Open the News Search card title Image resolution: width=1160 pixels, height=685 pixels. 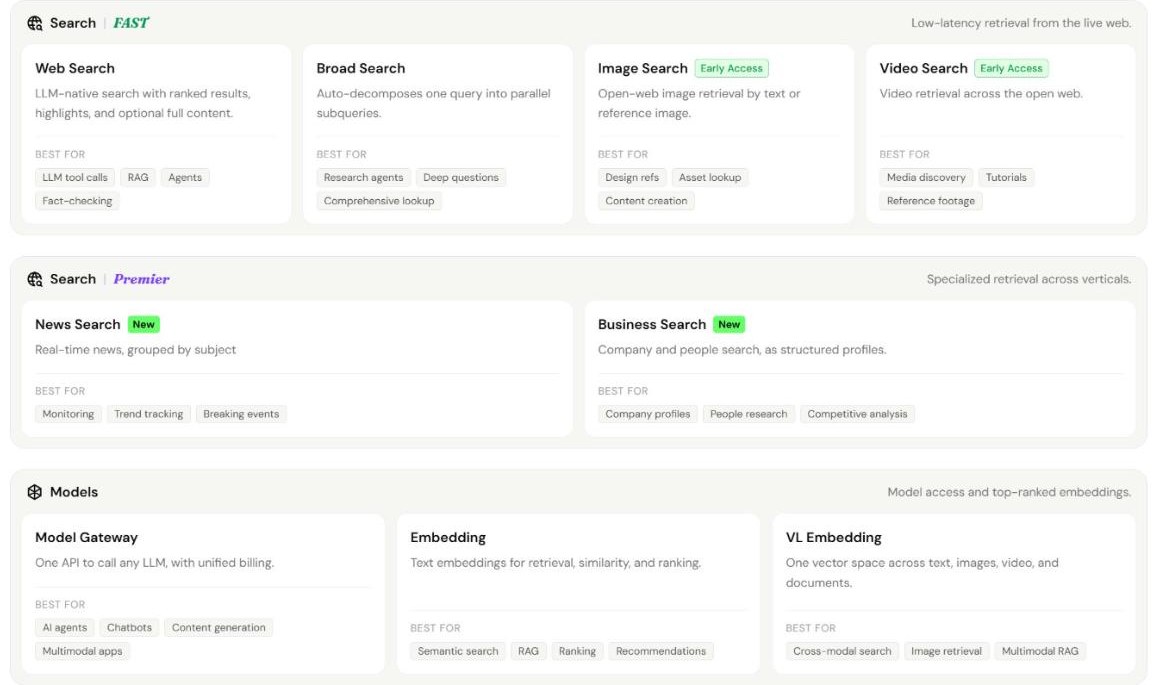(78, 324)
